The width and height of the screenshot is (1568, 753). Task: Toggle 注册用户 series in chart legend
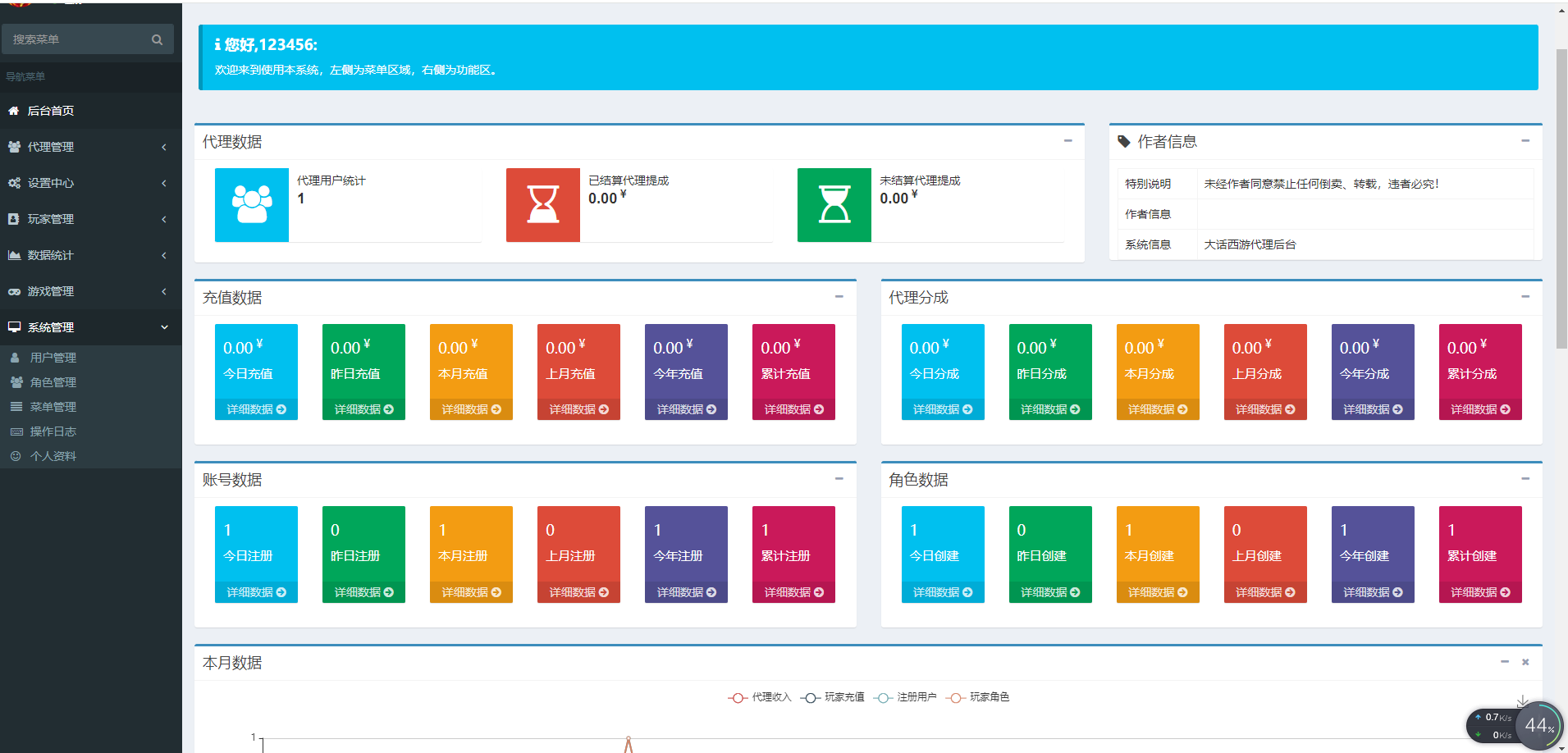tap(906, 697)
